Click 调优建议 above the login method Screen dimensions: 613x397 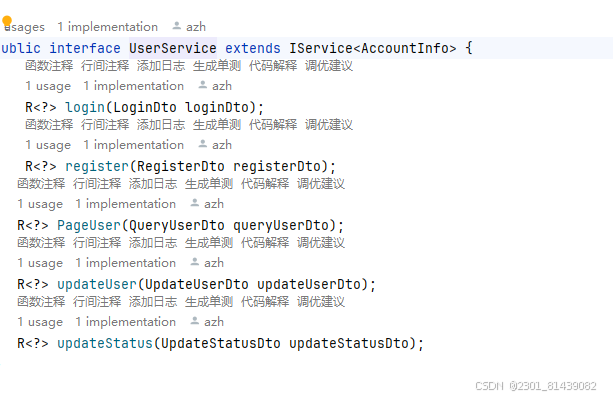[329, 66]
